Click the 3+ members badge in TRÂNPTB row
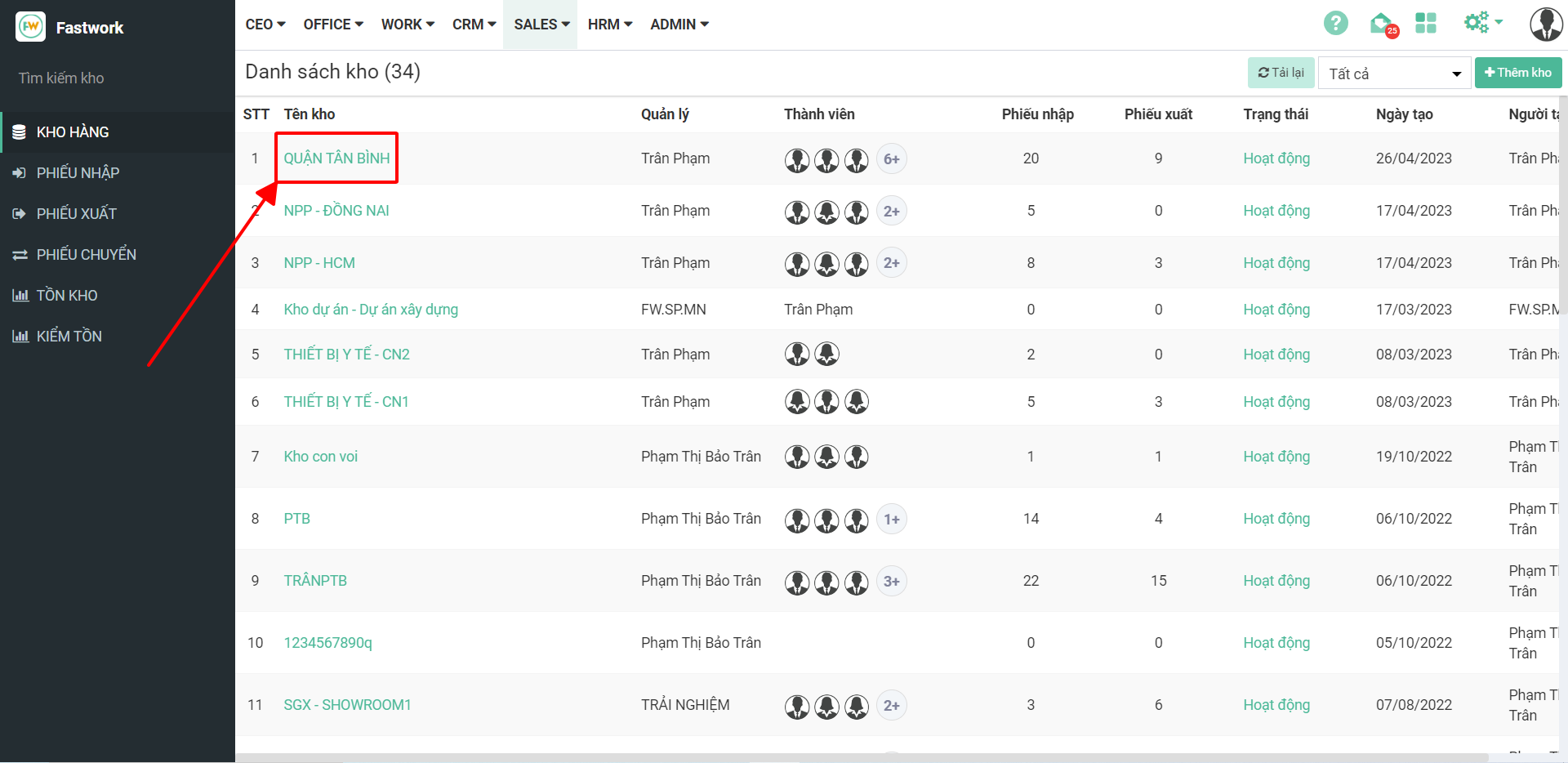The width and height of the screenshot is (1568, 763). 891,582
